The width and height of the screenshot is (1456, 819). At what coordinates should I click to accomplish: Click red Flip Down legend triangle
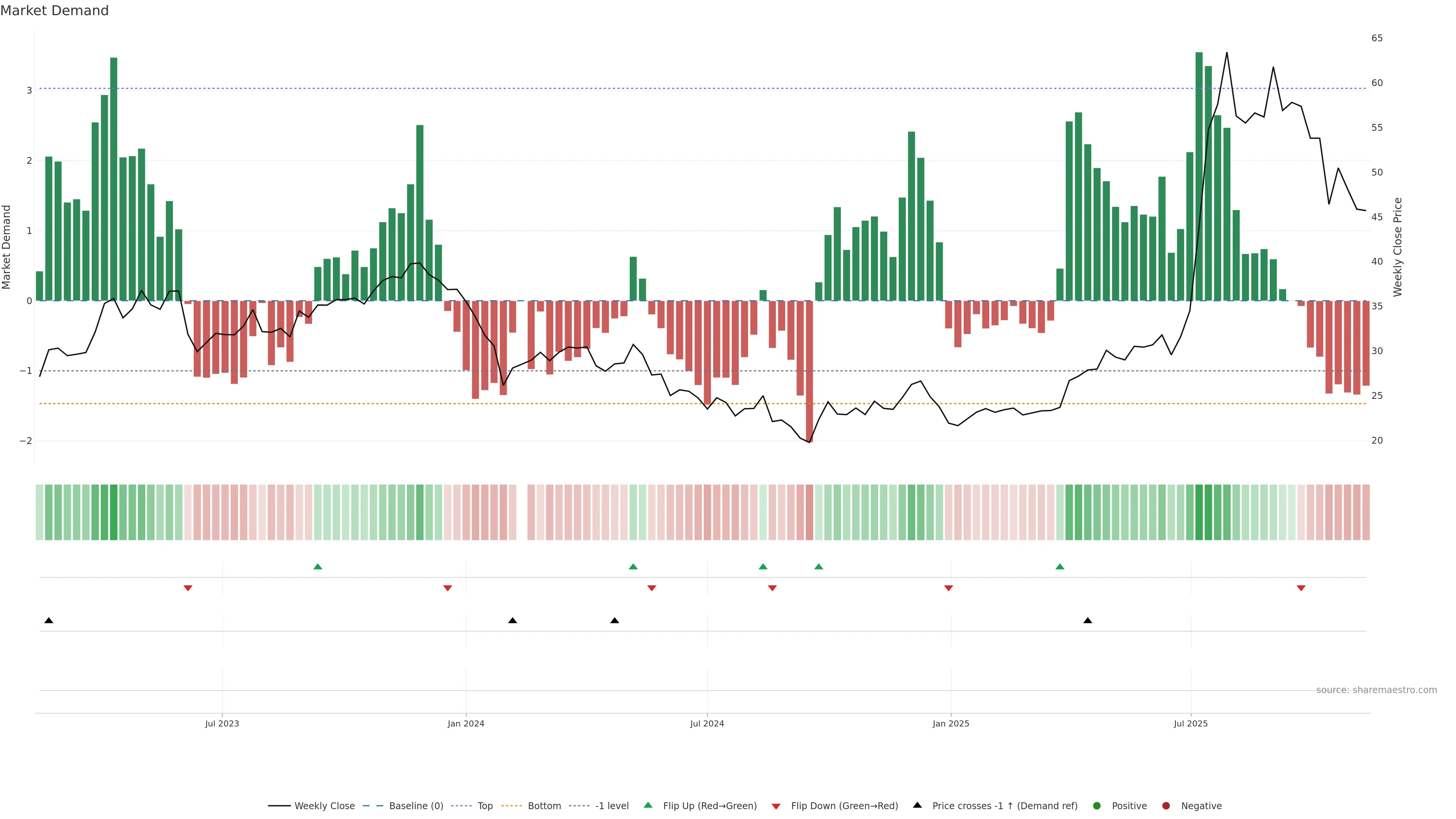click(776, 806)
